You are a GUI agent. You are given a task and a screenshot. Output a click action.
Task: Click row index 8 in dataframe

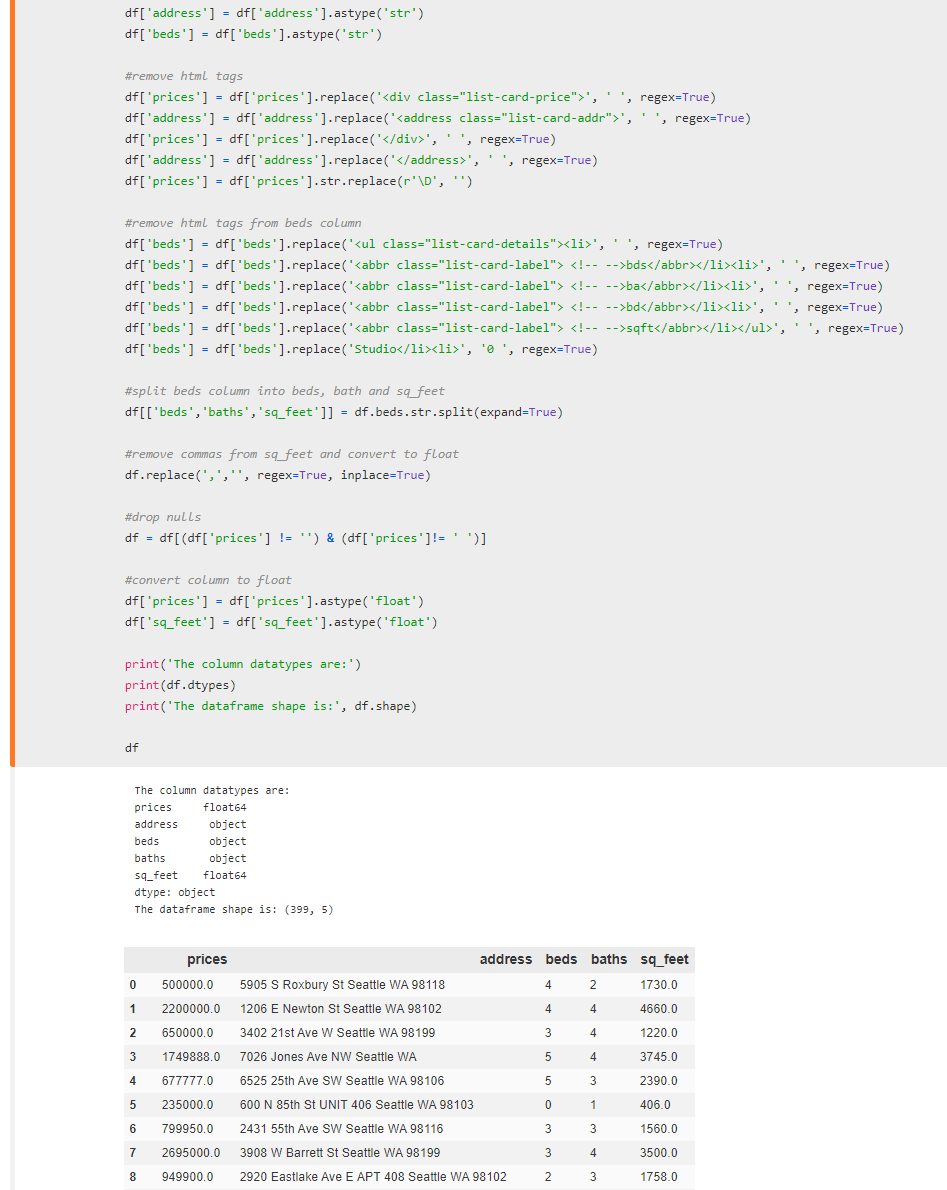[x=133, y=1177]
